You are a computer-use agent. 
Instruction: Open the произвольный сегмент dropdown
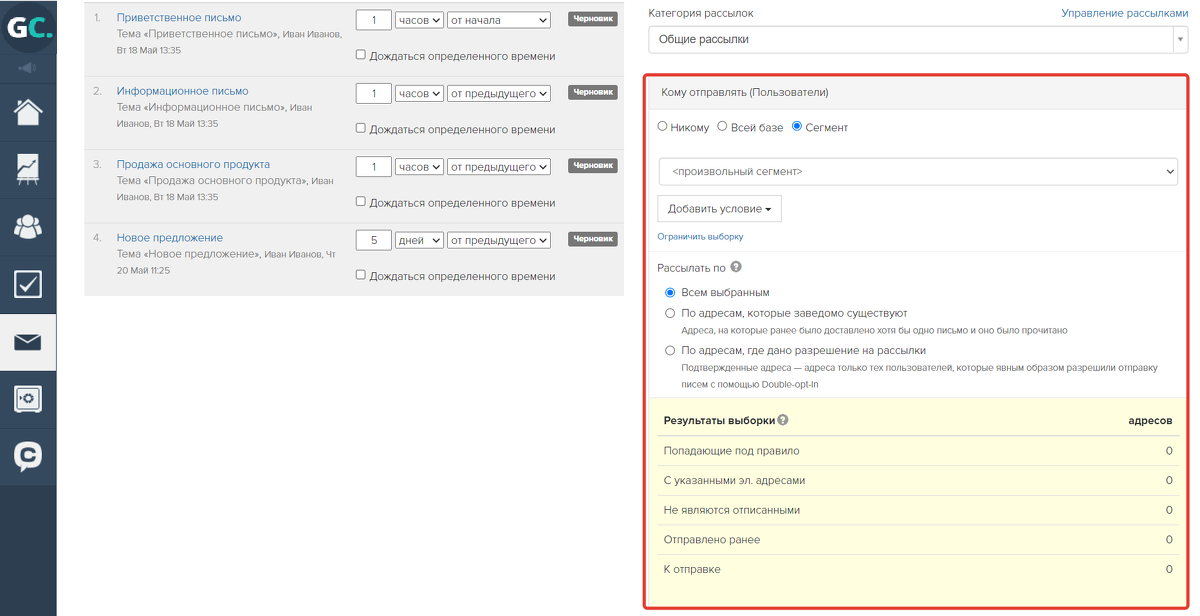coord(918,172)
